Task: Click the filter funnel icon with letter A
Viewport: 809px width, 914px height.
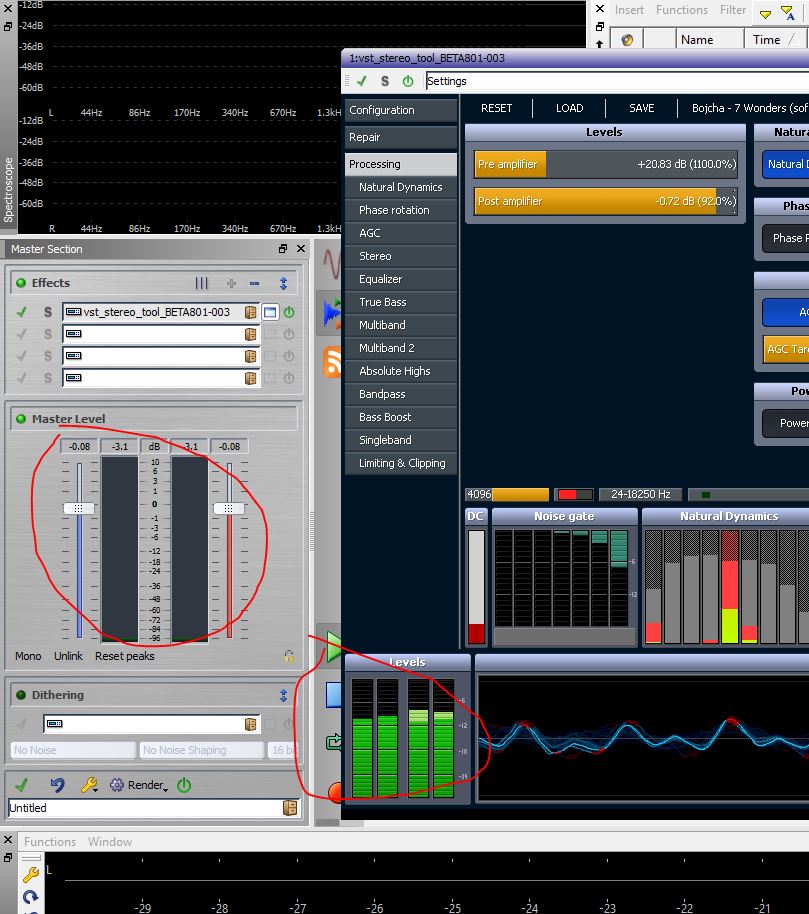Action: pyautogui.click(x=787, y=13)
